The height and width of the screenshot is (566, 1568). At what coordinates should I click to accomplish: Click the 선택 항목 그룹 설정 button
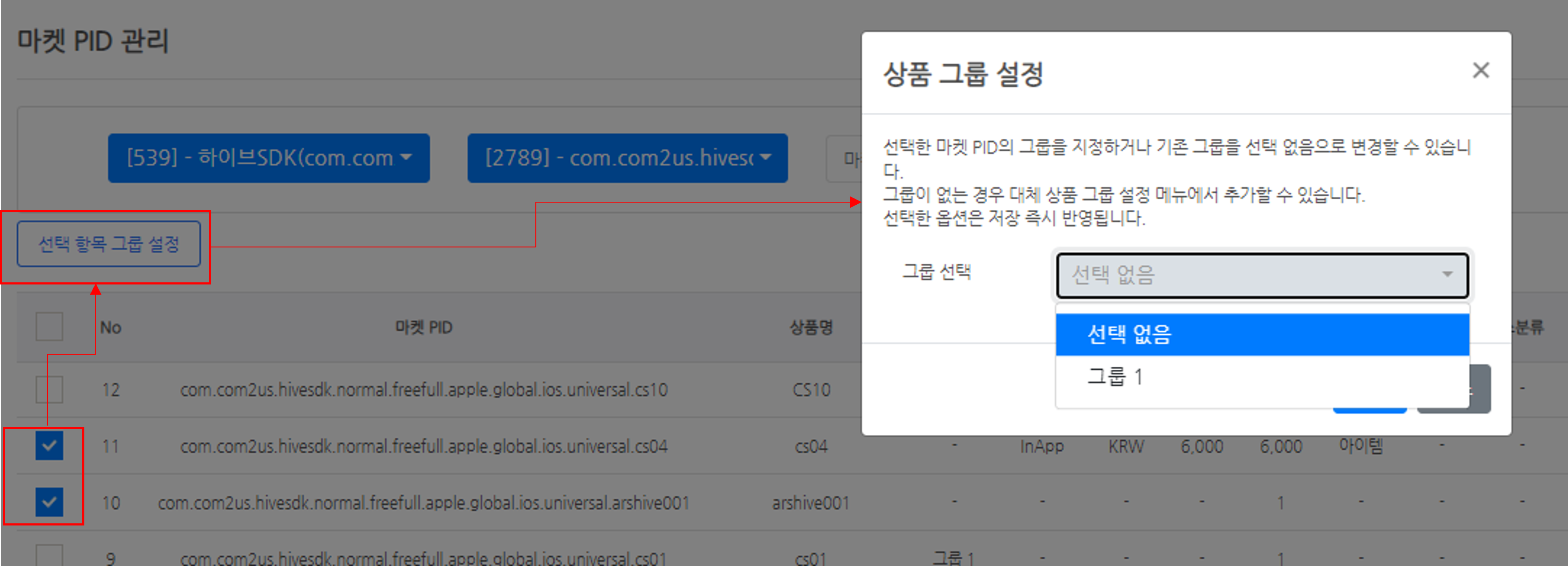click(x=108, y=244)
